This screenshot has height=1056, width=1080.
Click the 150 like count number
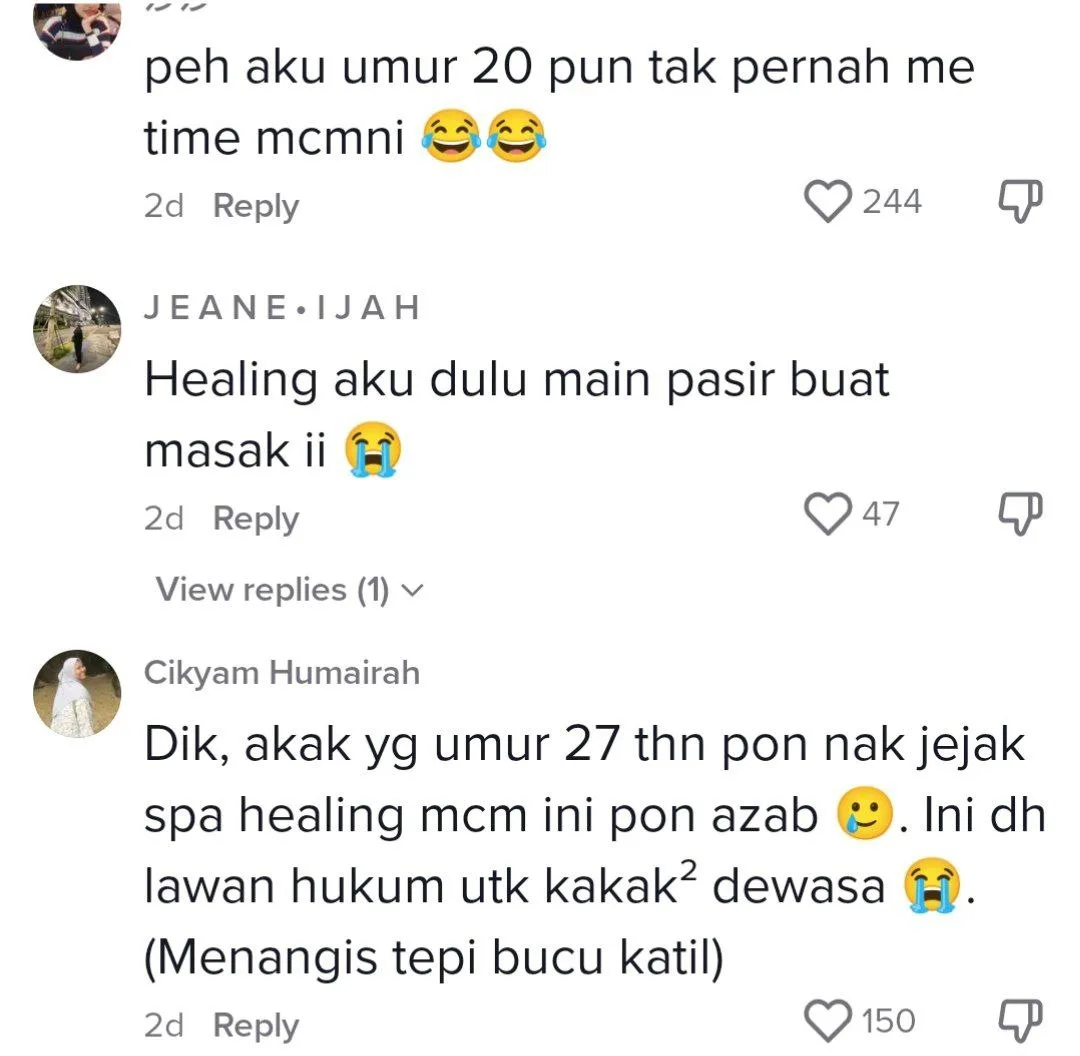click(889, 1021)
